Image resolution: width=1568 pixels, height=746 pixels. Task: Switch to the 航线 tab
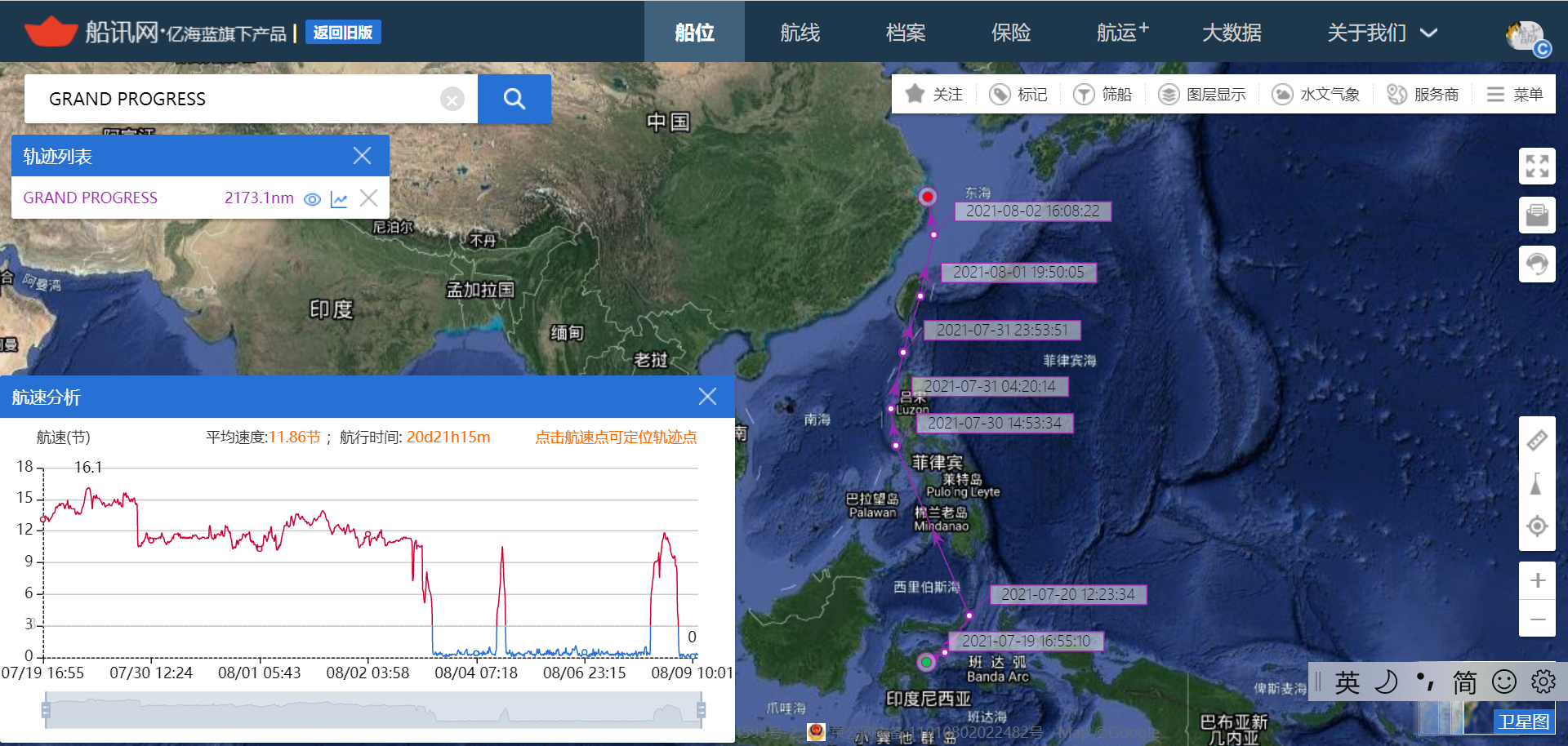coord(800,33)
